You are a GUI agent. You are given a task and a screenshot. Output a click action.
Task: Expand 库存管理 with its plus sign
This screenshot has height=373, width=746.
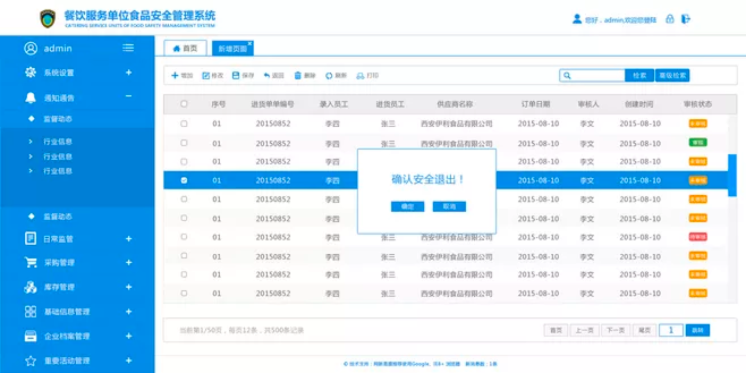[x=128, y=287]
